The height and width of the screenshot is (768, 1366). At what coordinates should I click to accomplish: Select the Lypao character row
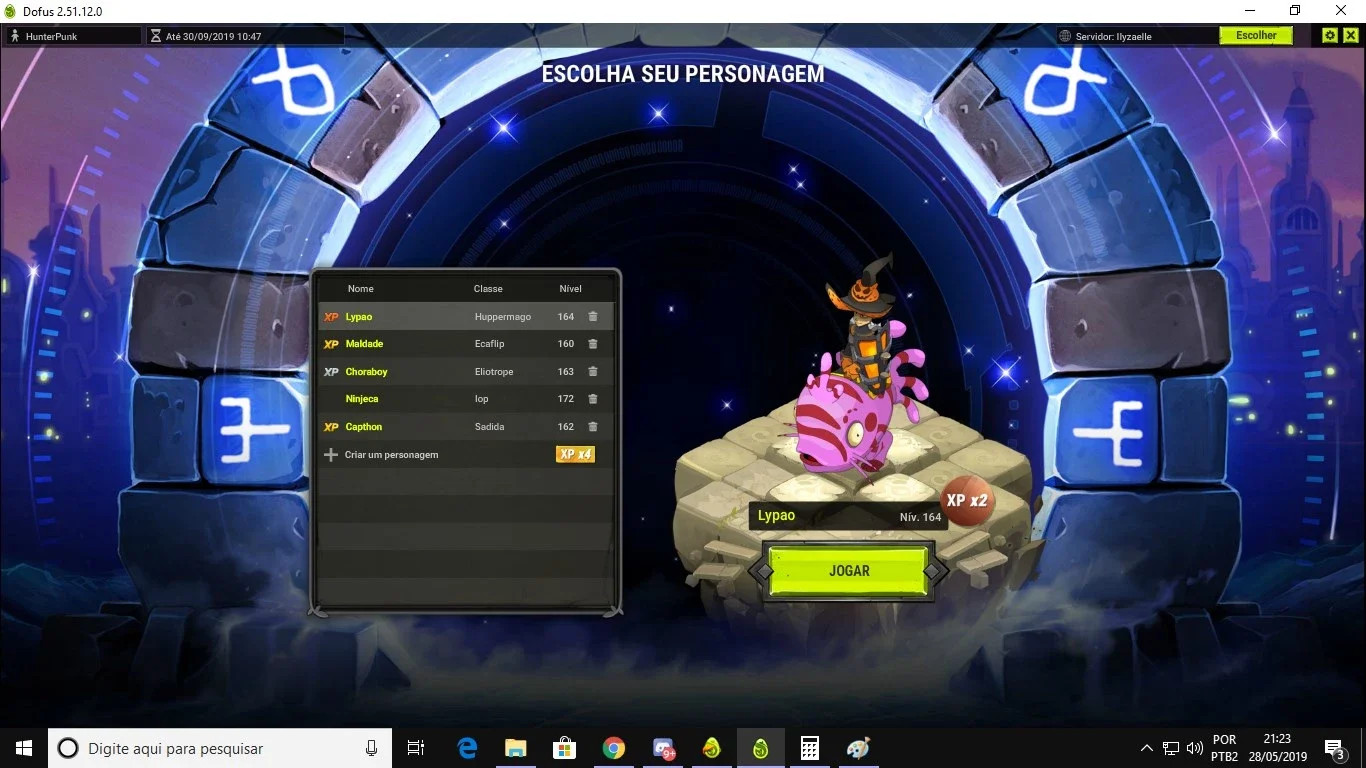click(x=466, y=317)
